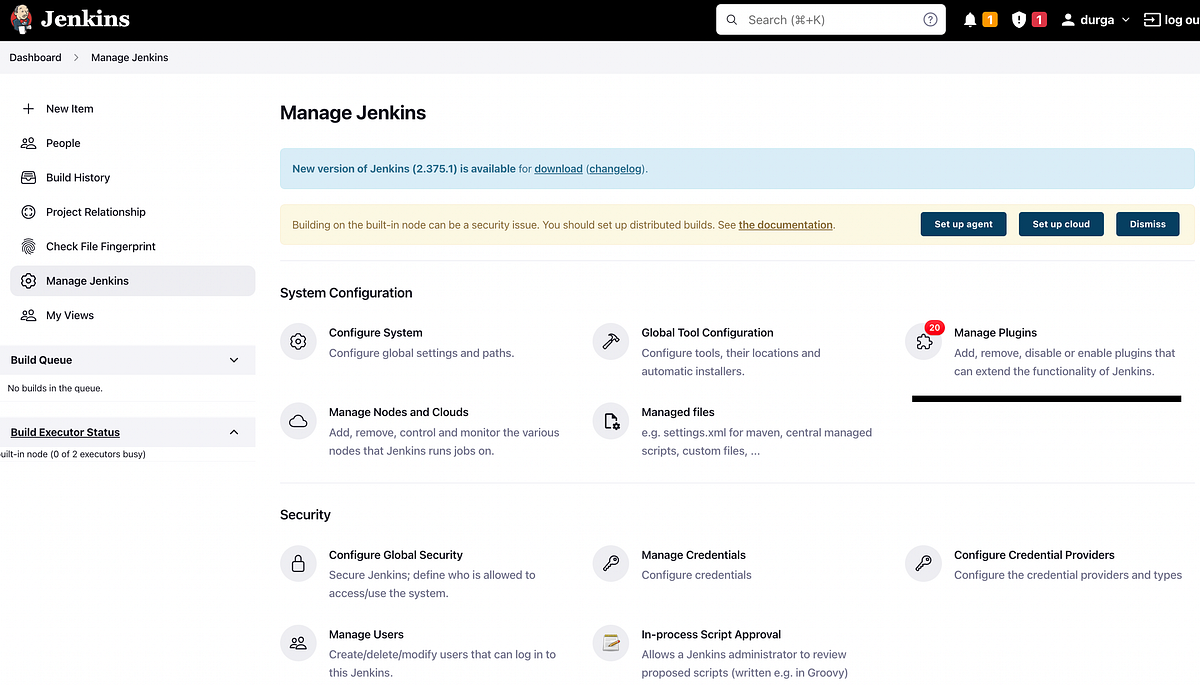The width and height of the screenshot is (1200, 685).
Task: Click the Global Tool Configuration wrench icon
Action: click(x=610, y=341)
